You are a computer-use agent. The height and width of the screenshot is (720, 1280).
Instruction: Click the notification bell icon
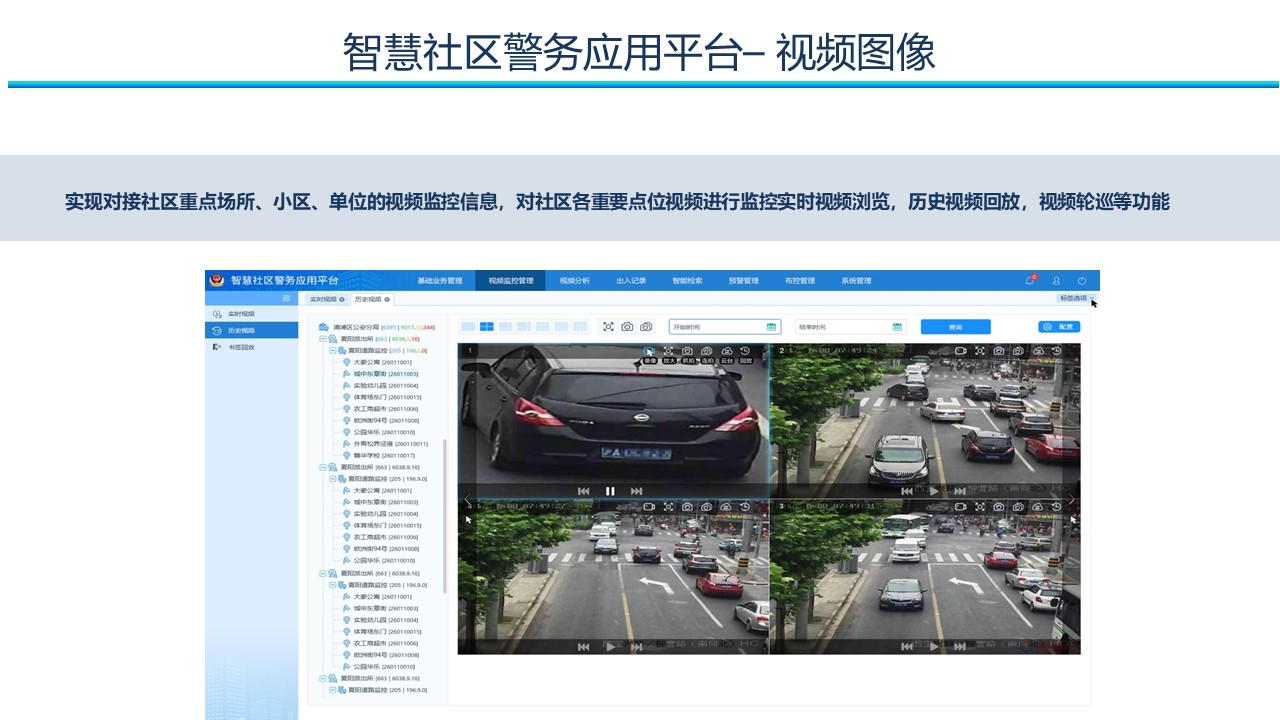1030,281
